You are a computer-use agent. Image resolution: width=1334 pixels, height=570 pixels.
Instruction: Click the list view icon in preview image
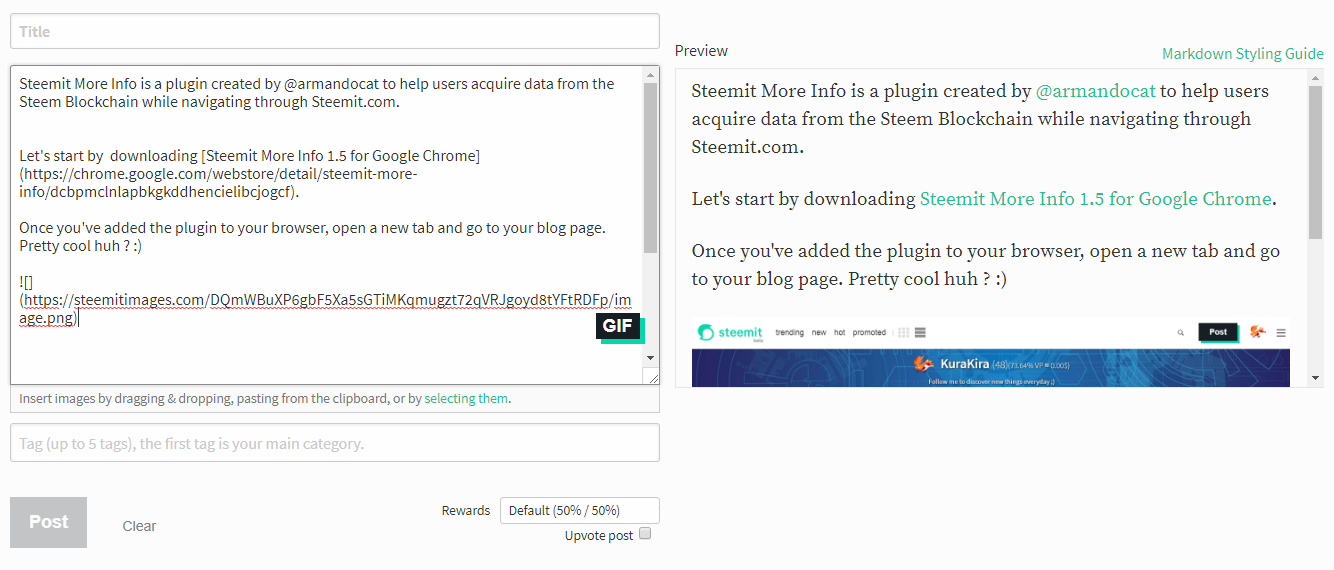point(920,333)
